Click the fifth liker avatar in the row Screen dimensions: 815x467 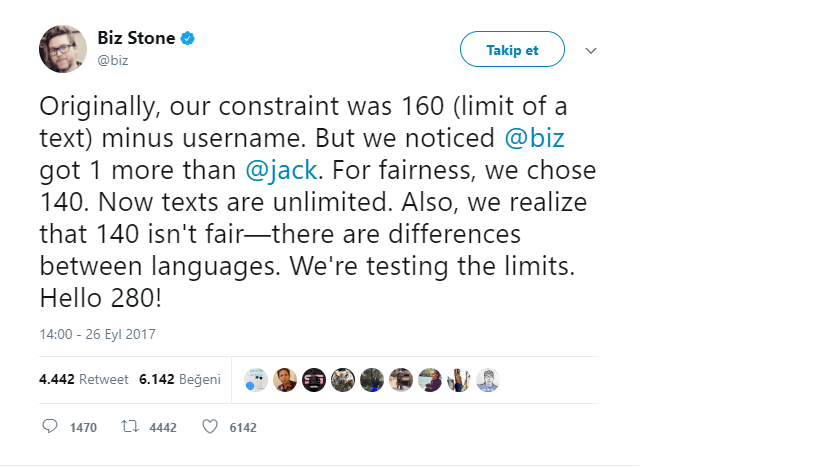372,380
